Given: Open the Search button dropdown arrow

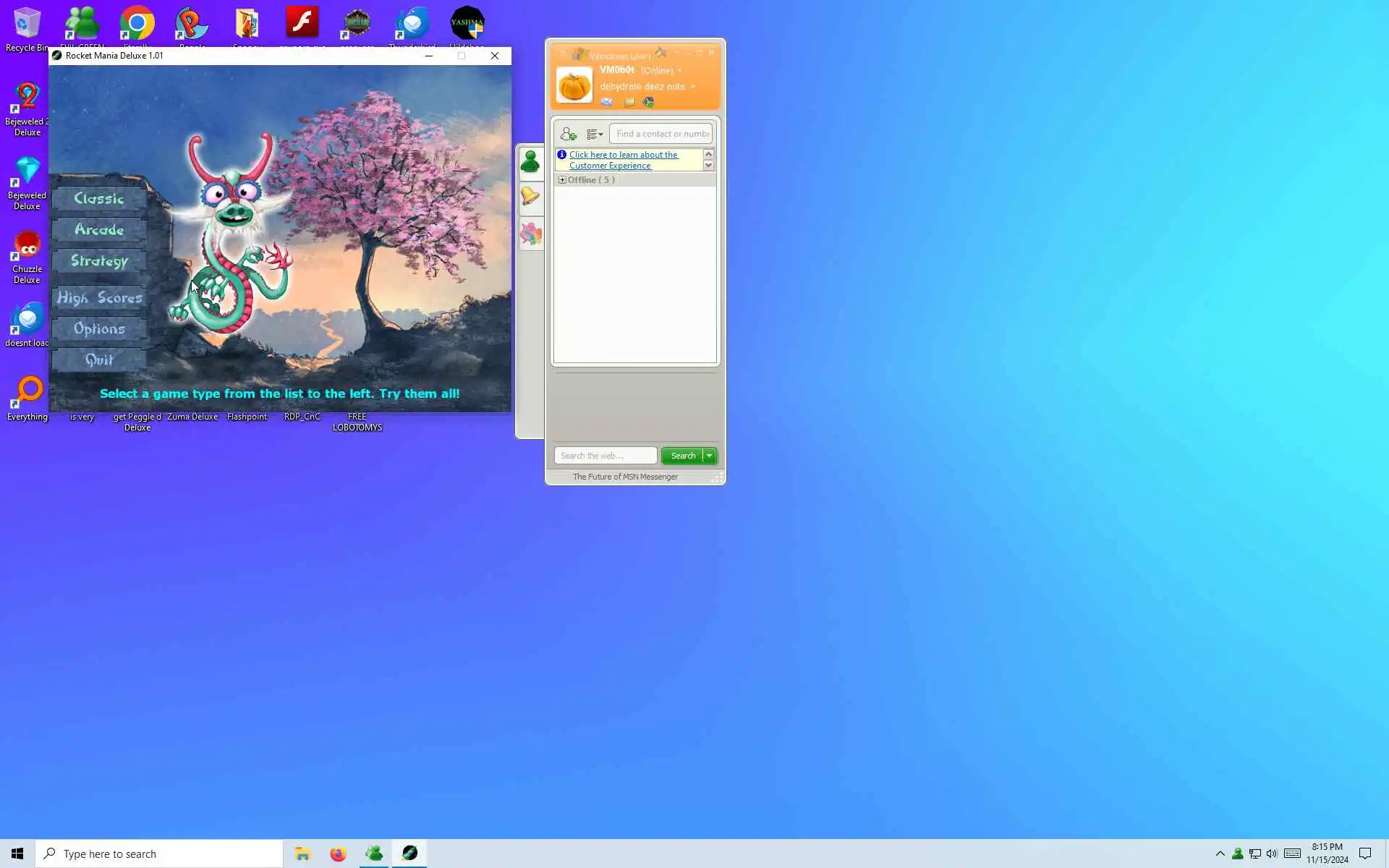Looking at the screenshot, I should [710, 456].
